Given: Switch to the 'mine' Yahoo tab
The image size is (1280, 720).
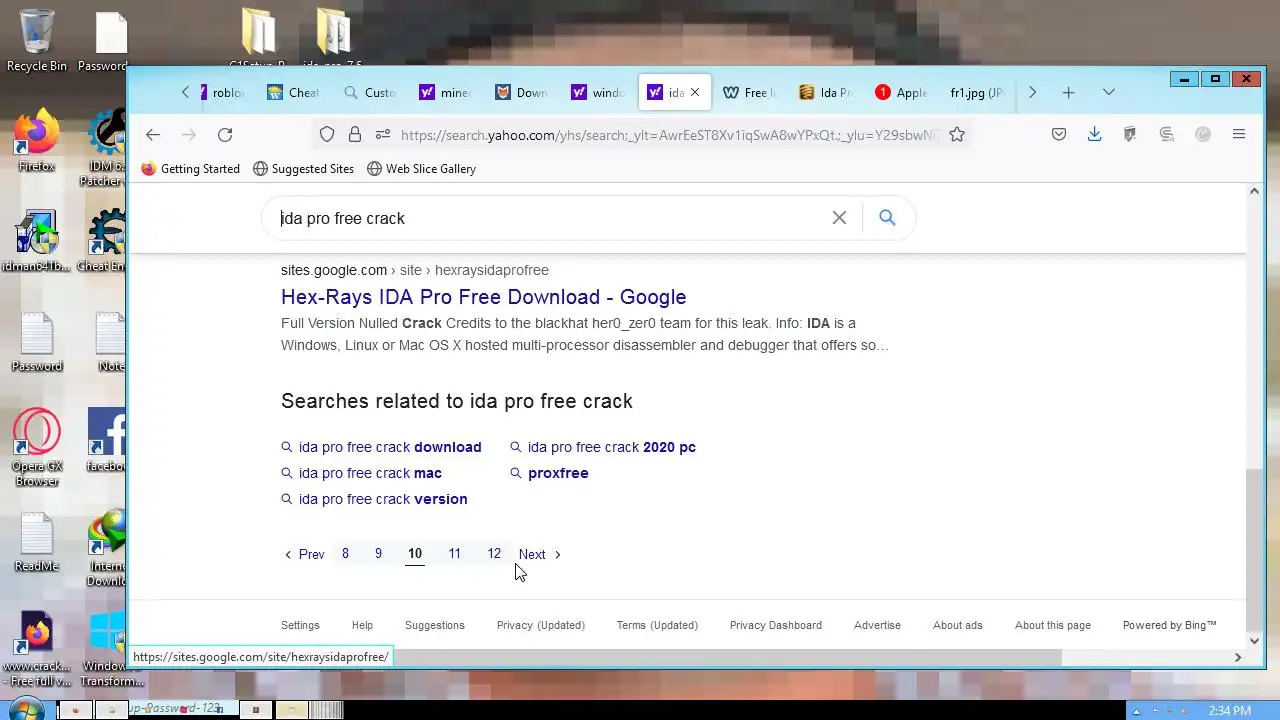Looking at the screenshot, I should click(x=446, y=93).
